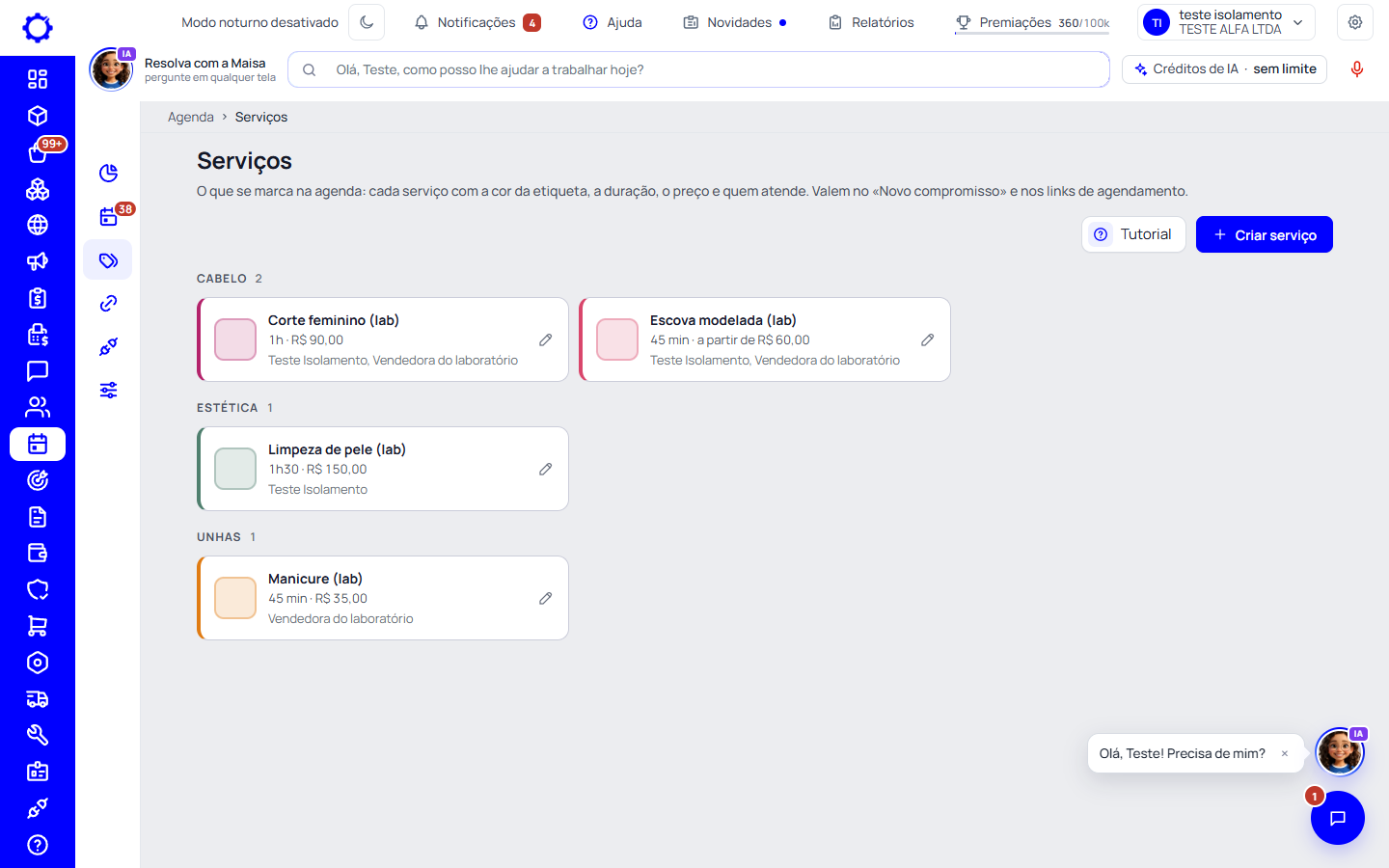This screenshot has width=1389, height=868.
Task: Open Notificações in top bar
Action: pos(477,22)
